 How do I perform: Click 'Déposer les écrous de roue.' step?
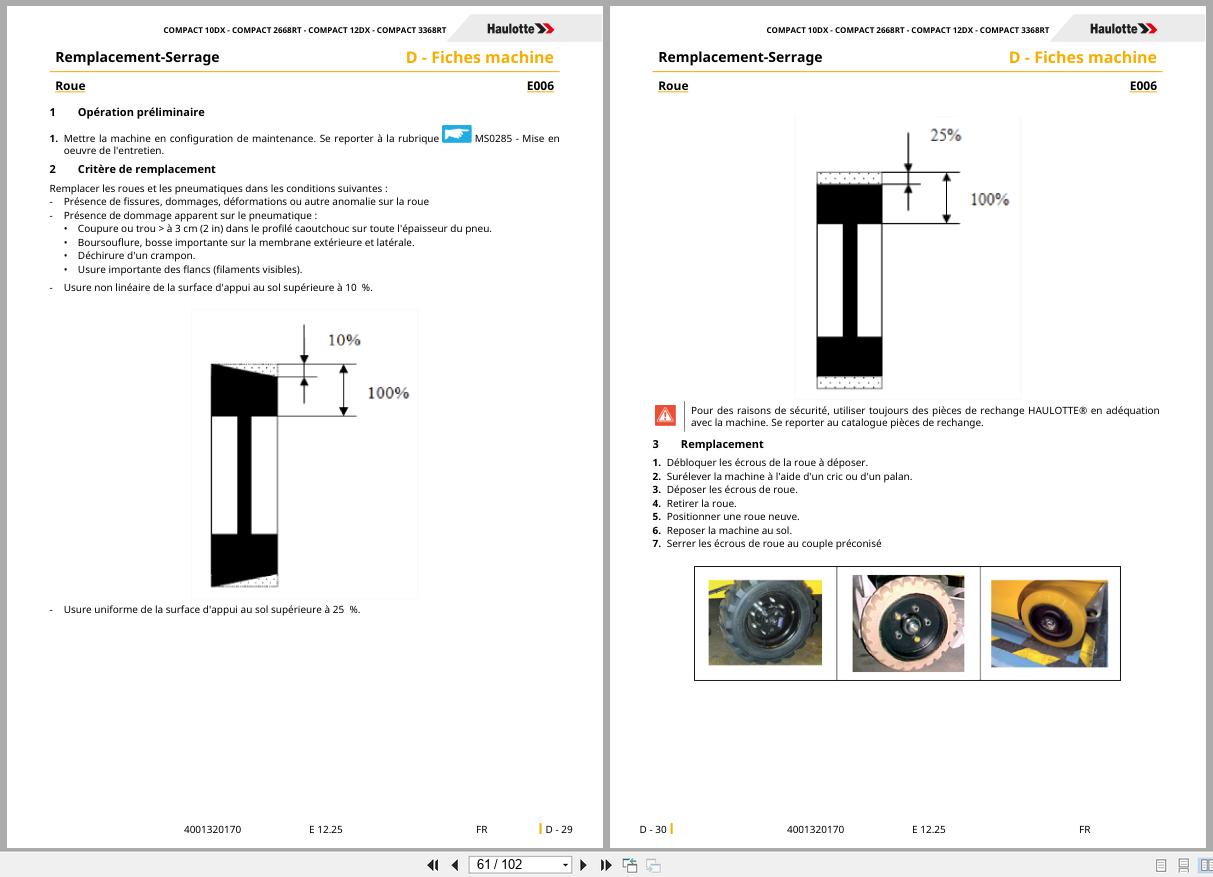[732, 490]
